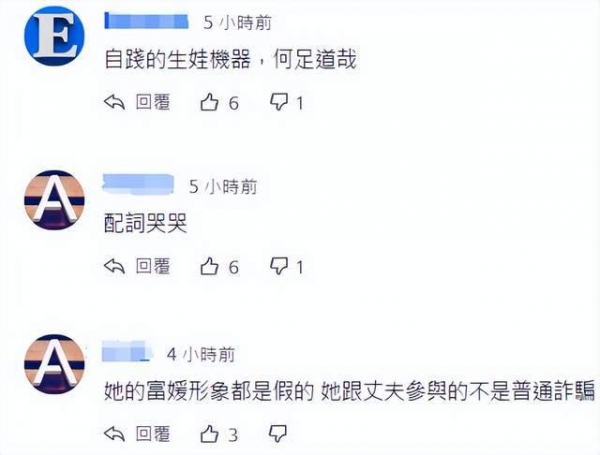Image resolution: width=600 pixels, height=455 pixels.
Task: Like the '自践的生娃機器' comment
Action: (x=209, y=103)
